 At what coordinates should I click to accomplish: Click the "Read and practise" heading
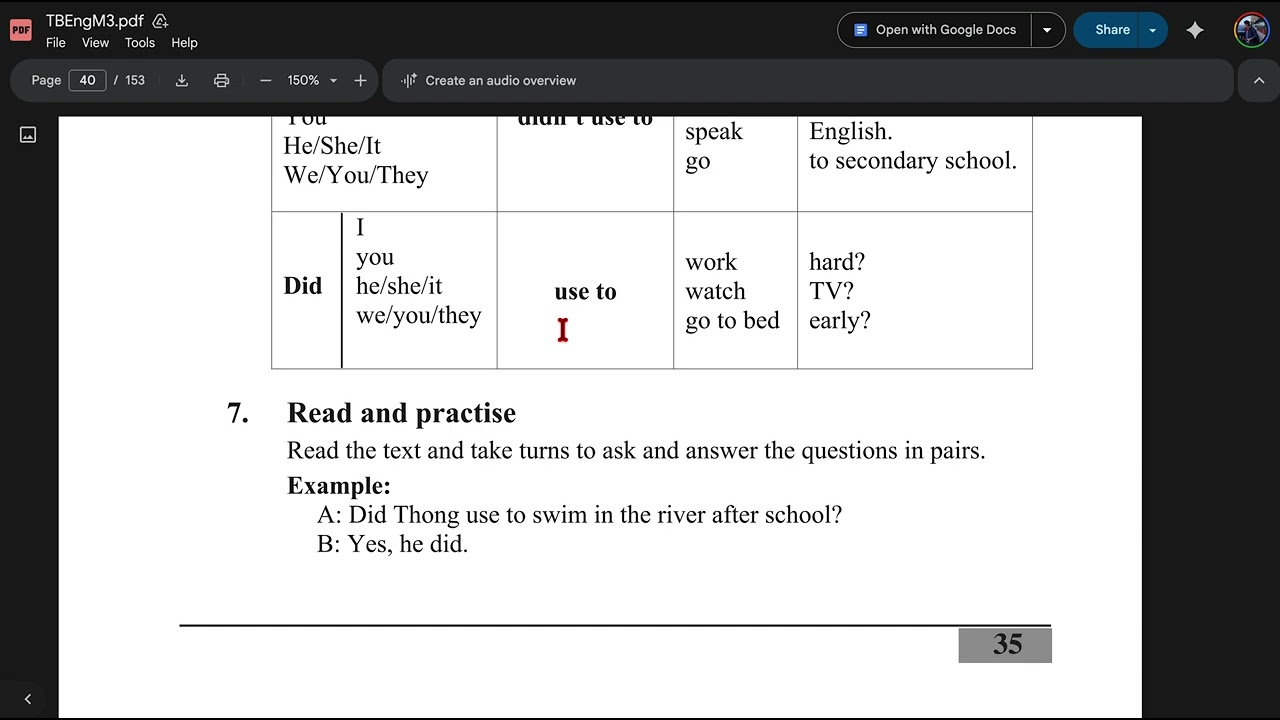(x=401, y=413)
